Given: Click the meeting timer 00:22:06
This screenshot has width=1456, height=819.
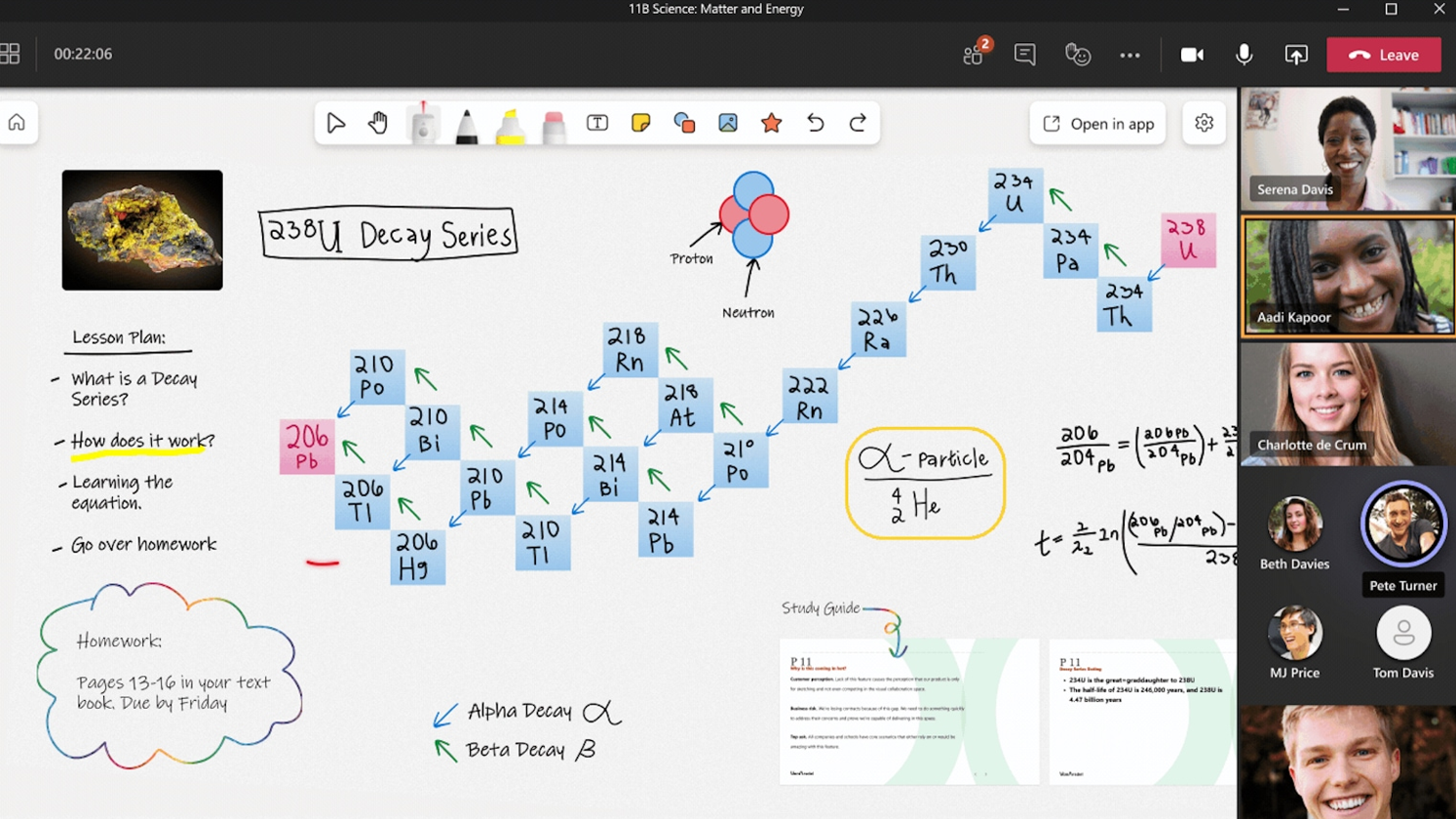Looking at the screenshot, I should pyautogui.click(x=83, y=55).
